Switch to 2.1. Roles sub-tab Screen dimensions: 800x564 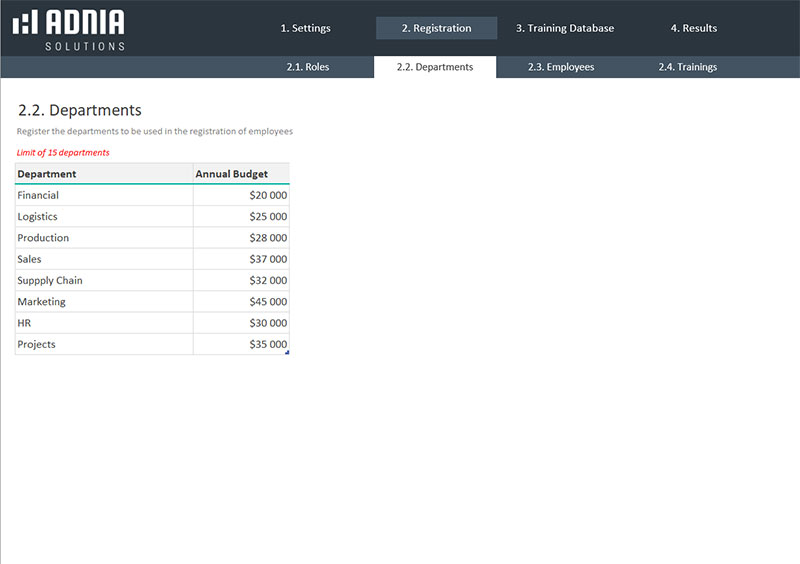click(x=307, y=67)
